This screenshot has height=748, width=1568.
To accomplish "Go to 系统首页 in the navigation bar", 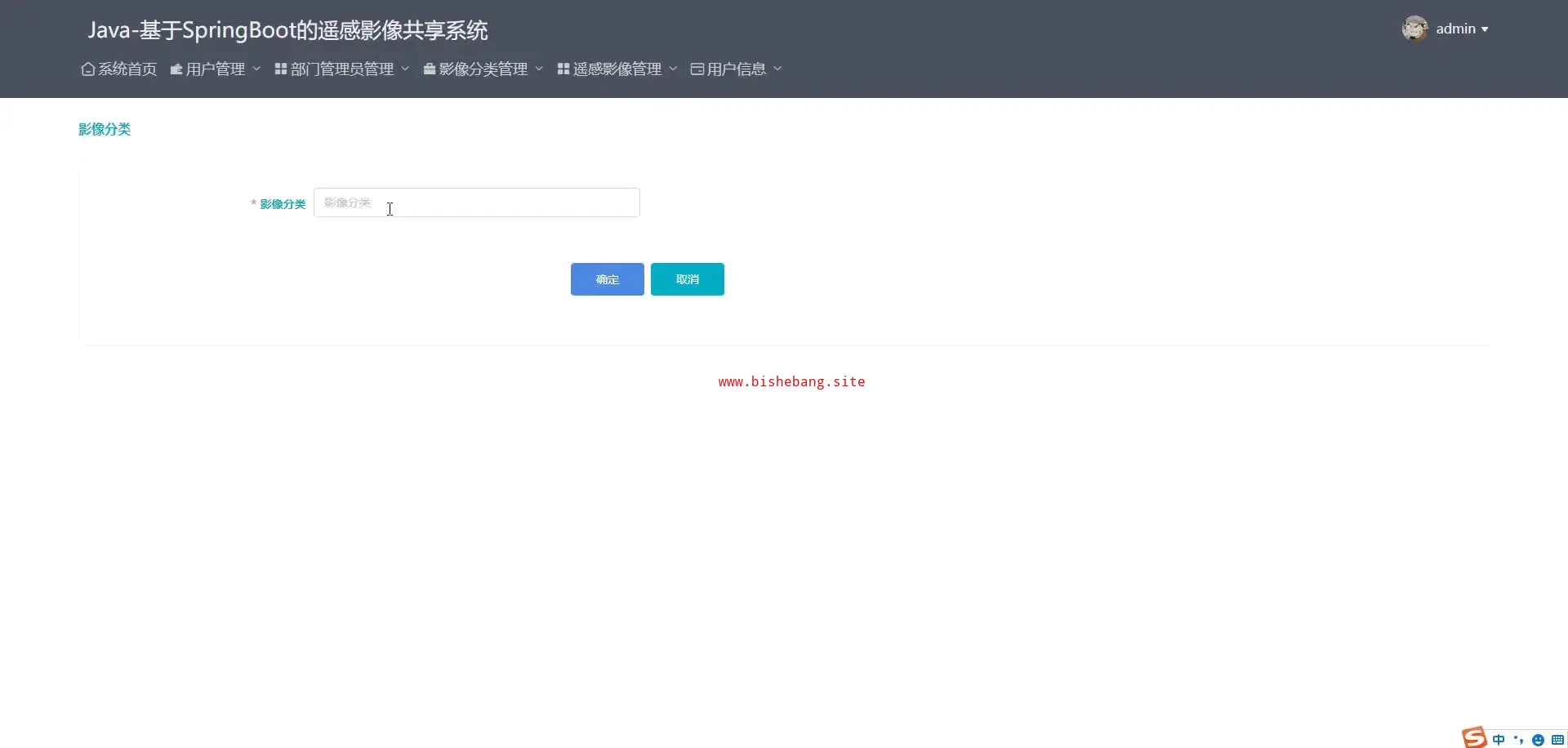I will pos(127,69).
